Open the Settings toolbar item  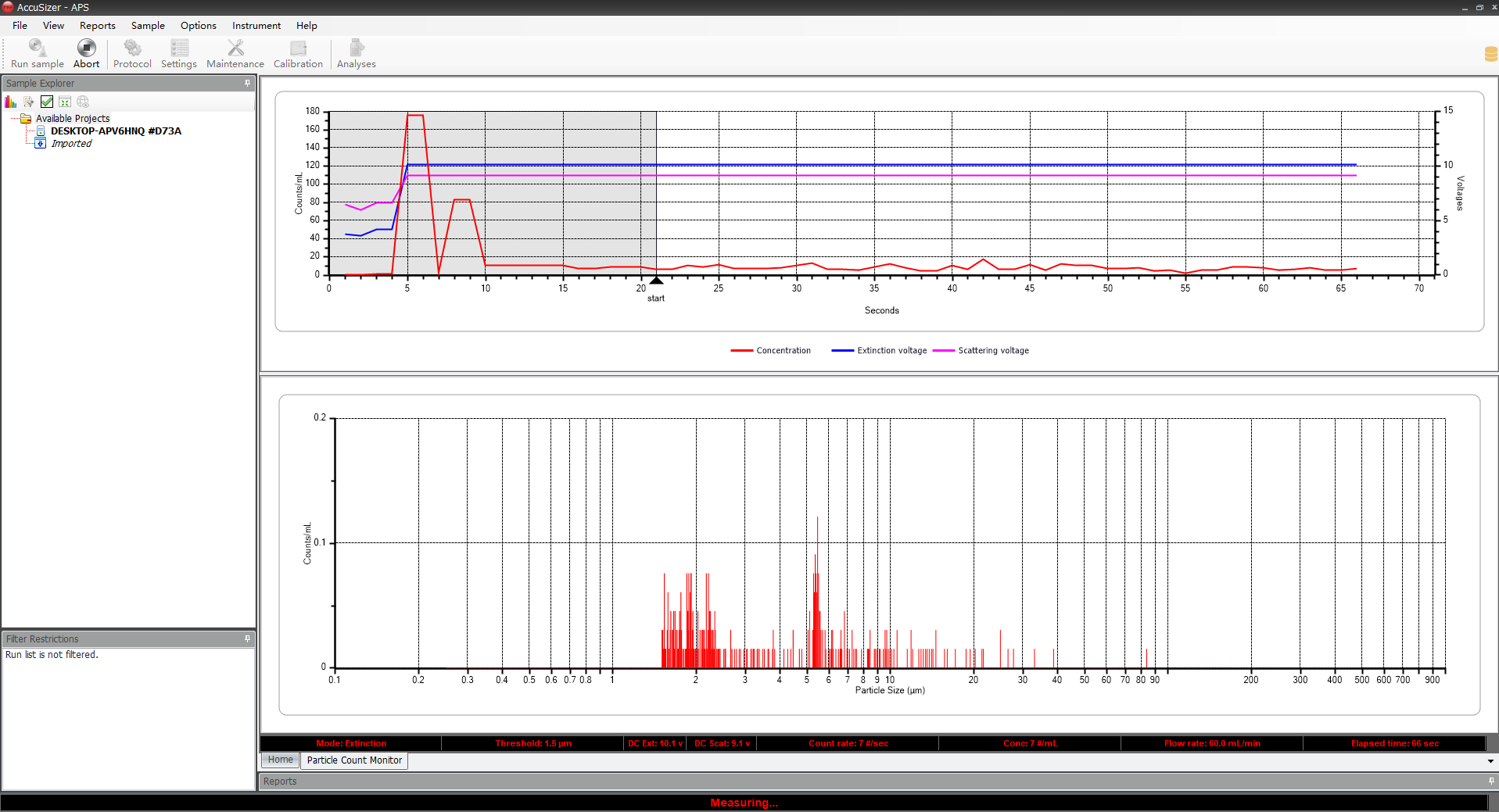179,54
